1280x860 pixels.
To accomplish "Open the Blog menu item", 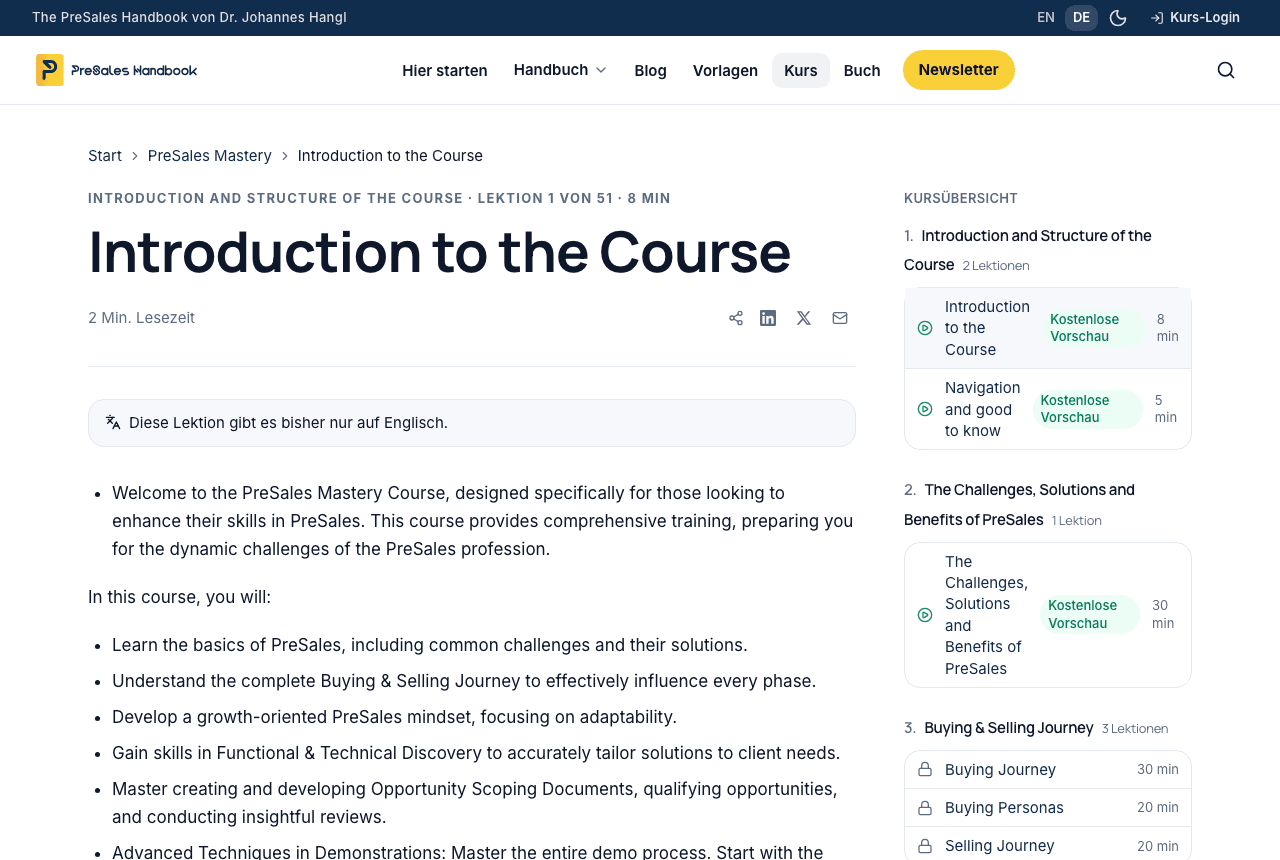I will (650, 70).
